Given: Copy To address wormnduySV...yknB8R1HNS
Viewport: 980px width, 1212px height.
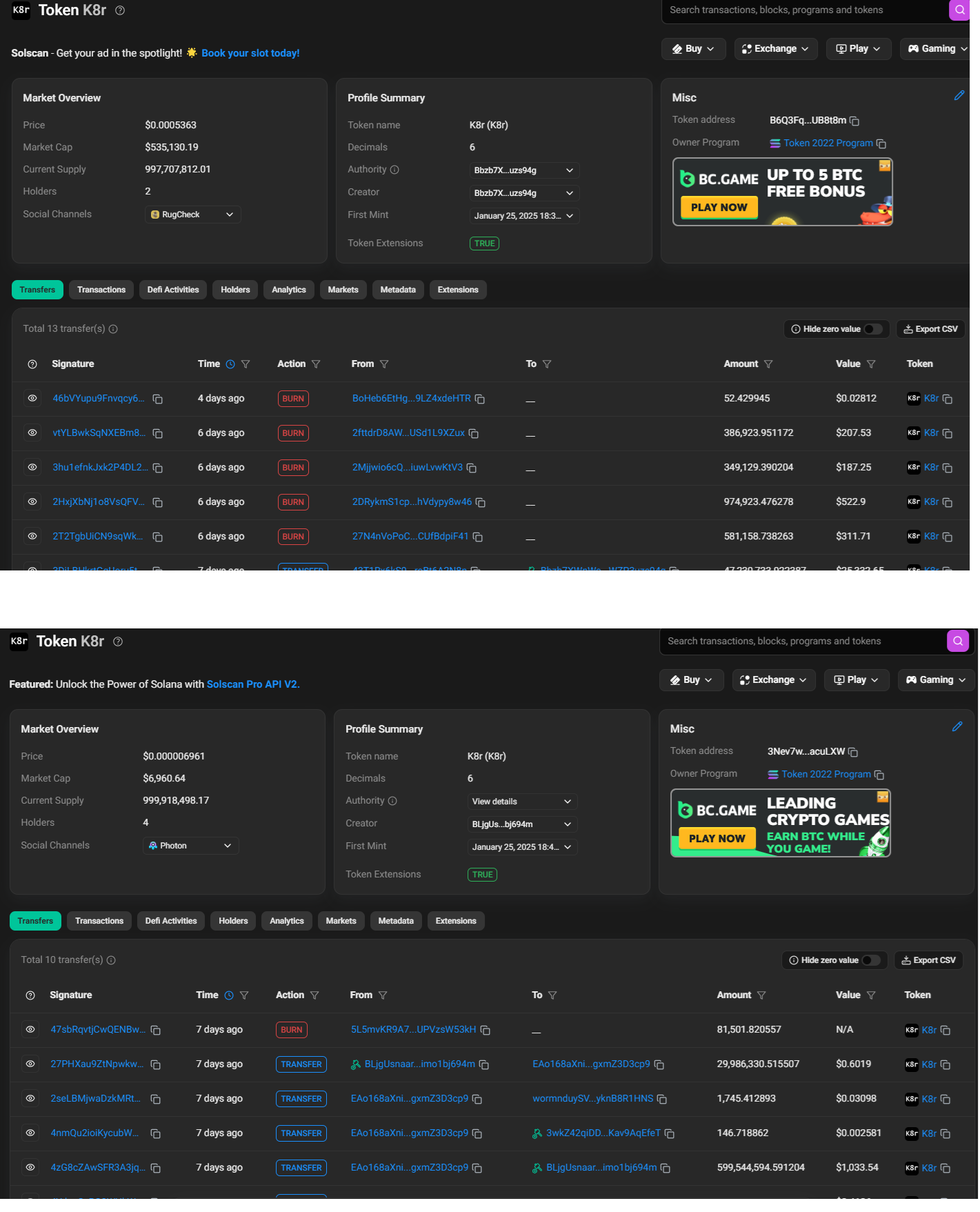Looking at the screenshot, I should click(662, 1099).
